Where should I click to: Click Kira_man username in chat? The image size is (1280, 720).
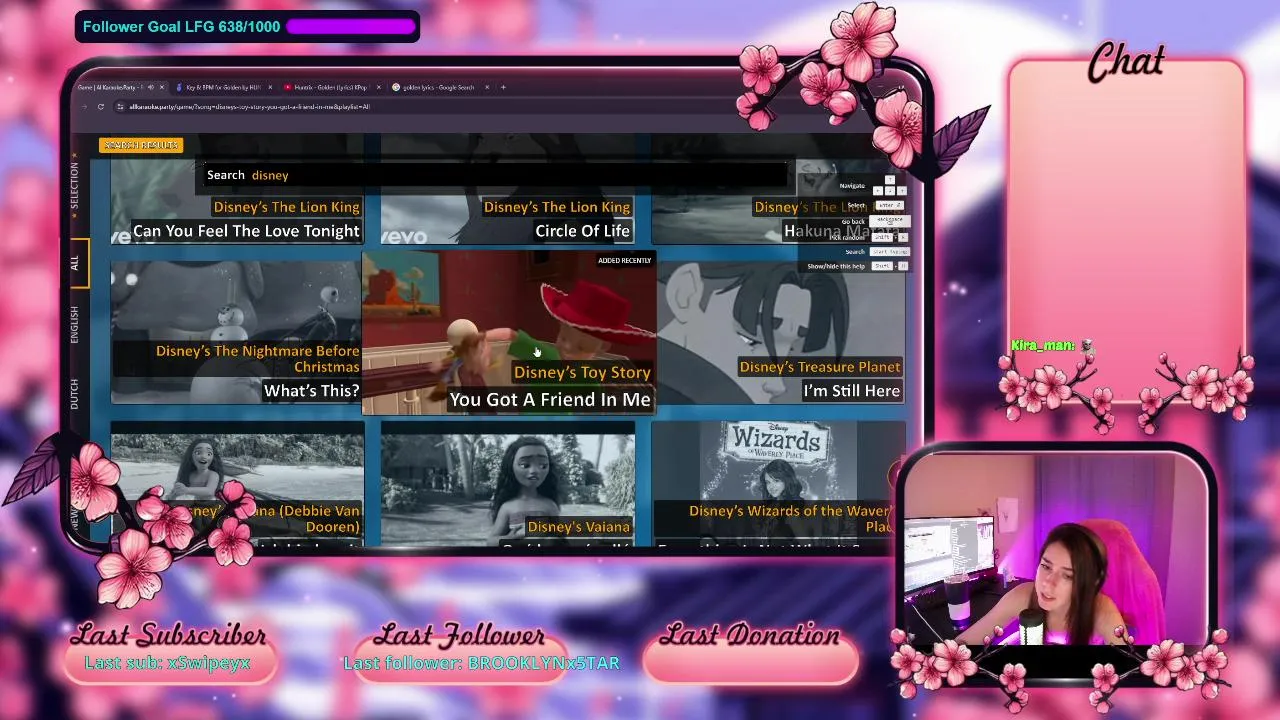coord(1043,345)
